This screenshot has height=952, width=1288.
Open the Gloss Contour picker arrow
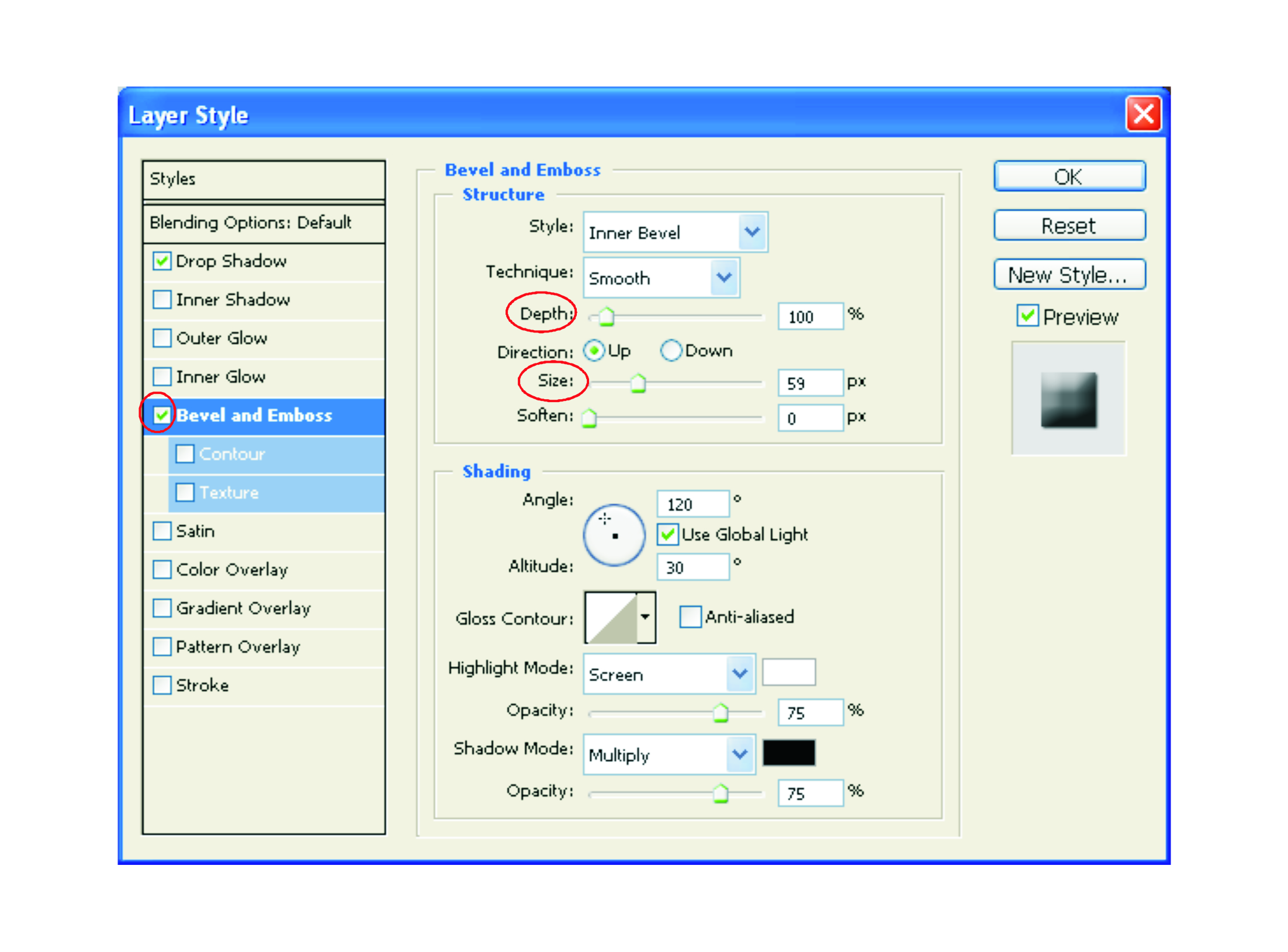[645, 617]
